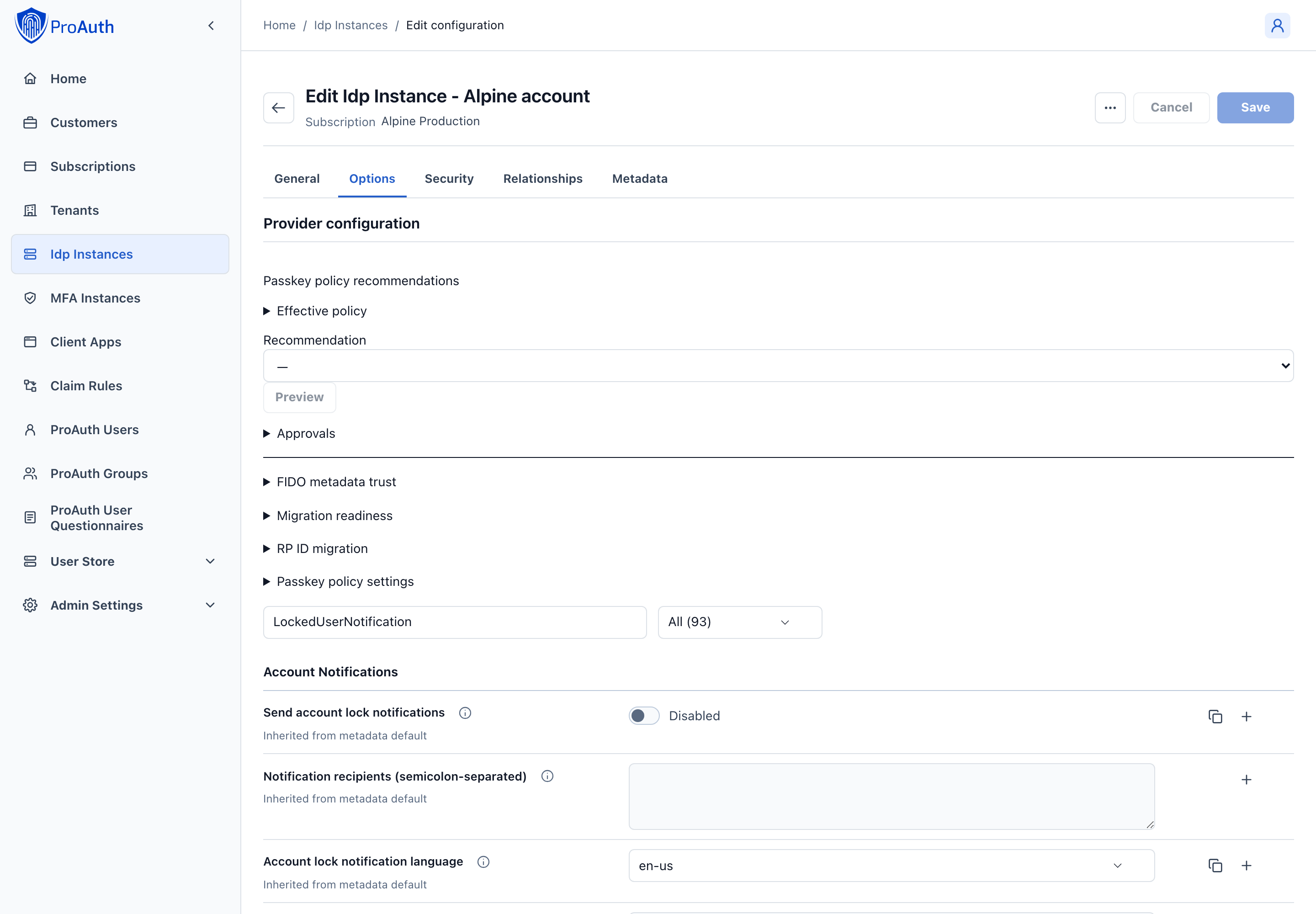Viewport: 1316px width, 914px height.
Task: Open the user profile icon
Action: (1277, 26)
